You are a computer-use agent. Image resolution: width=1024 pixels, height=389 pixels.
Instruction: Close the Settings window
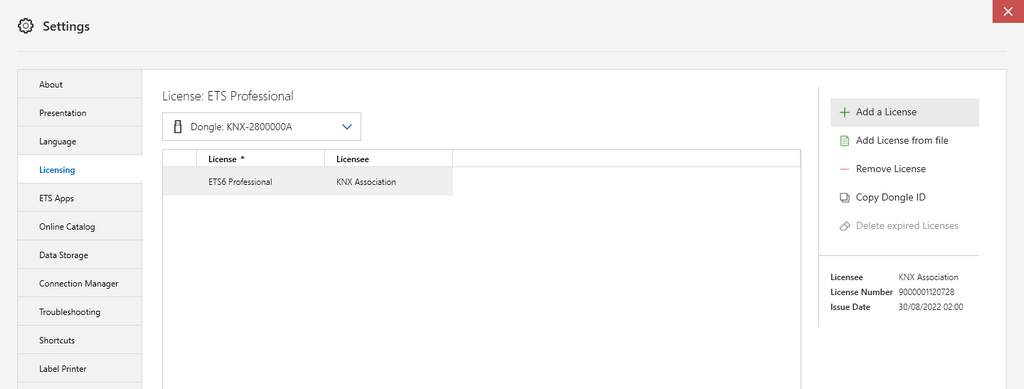tap(1008, 11)
